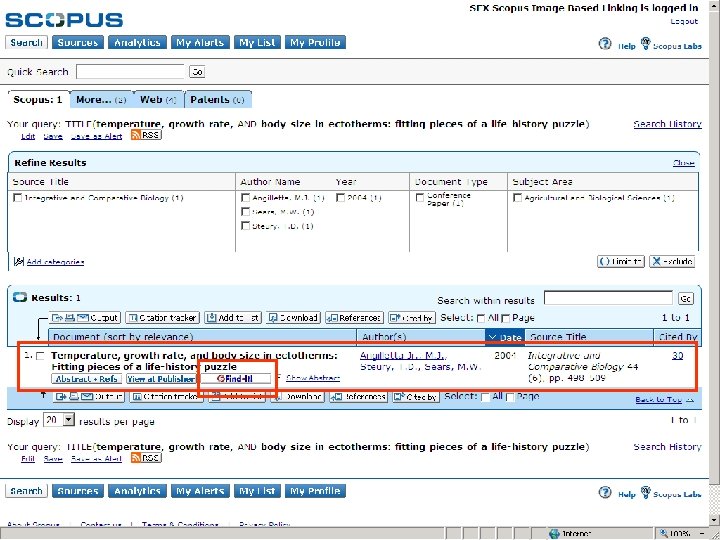
Task: Click the Abstract + Refs button
Action: [86, 379]
